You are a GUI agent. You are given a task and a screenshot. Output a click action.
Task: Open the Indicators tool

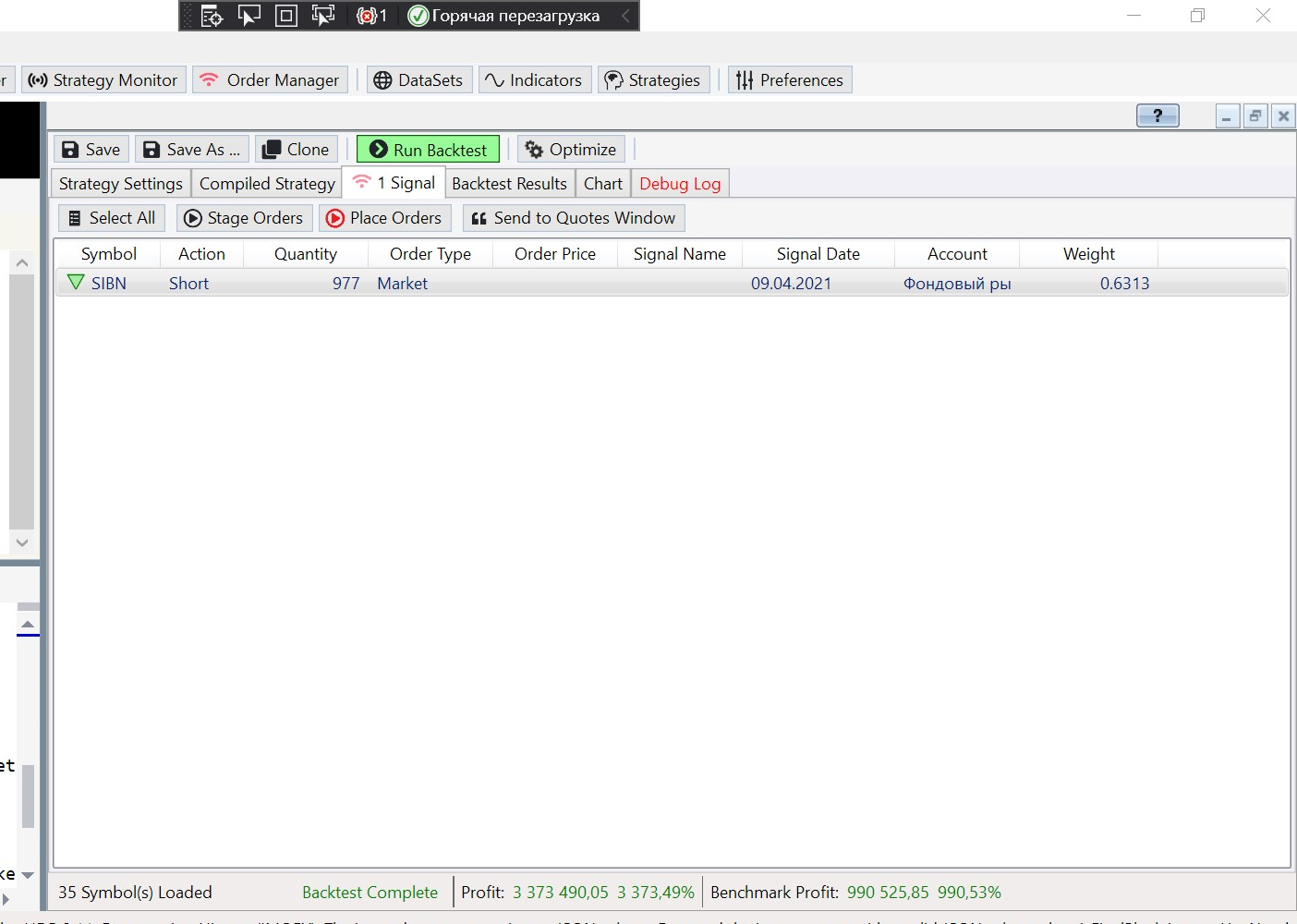coord(534,80)
